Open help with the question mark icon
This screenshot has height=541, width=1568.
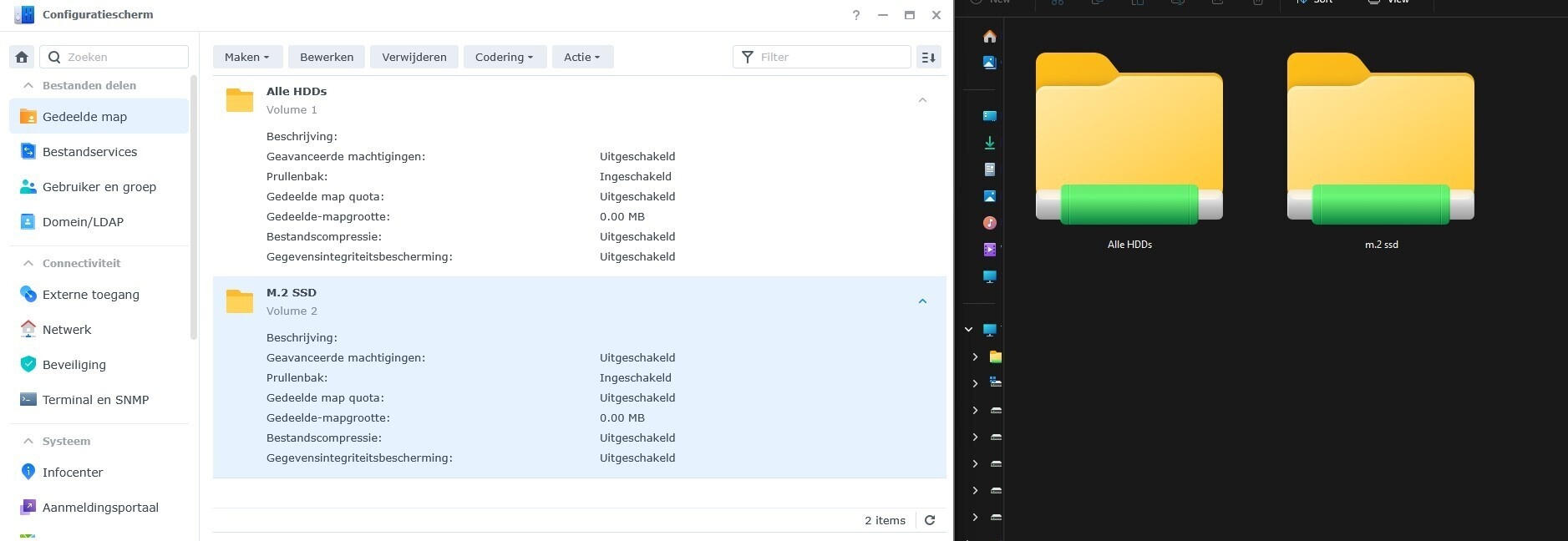tap(856, 15)
